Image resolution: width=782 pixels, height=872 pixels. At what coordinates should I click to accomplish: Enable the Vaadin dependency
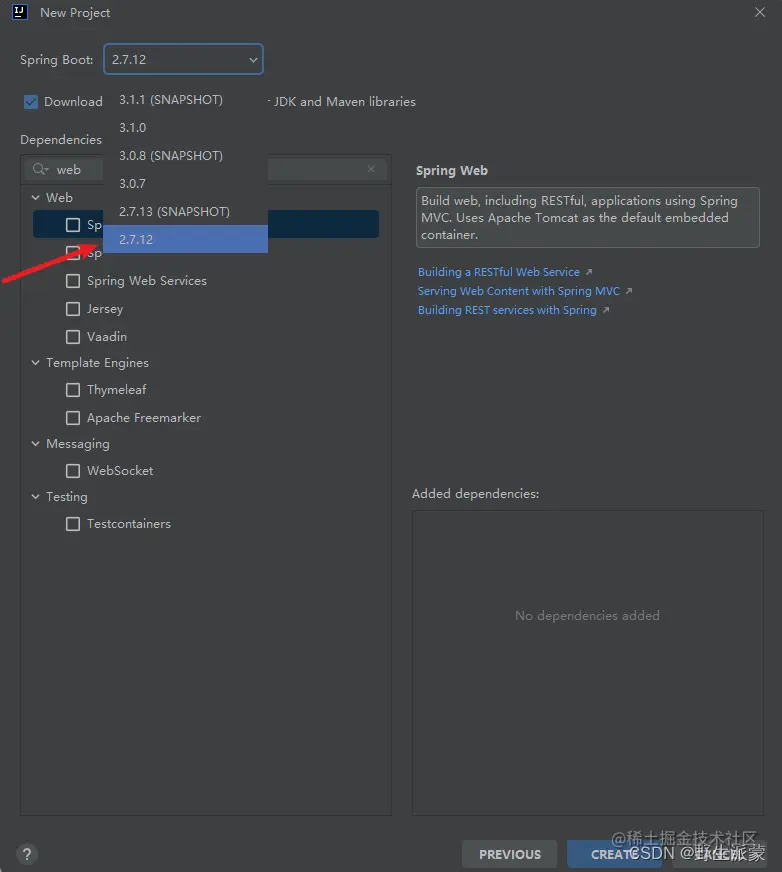pos(73,336)
